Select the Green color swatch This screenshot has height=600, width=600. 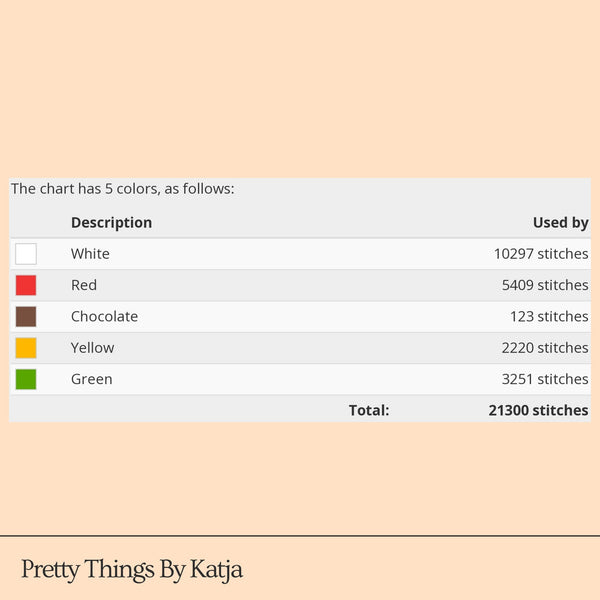pos(26,379)
